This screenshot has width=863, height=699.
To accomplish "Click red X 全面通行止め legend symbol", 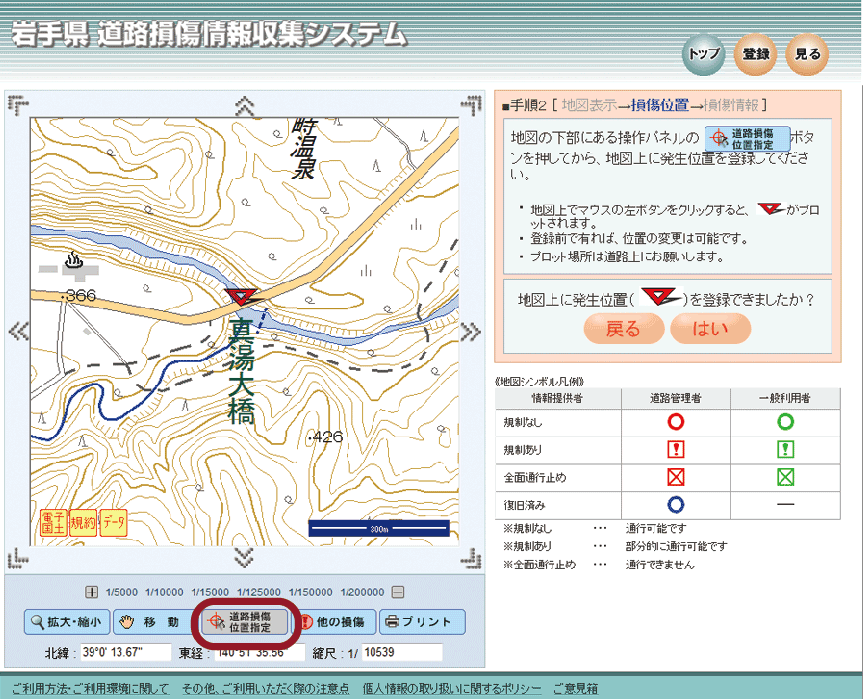I will click(675, 477).
